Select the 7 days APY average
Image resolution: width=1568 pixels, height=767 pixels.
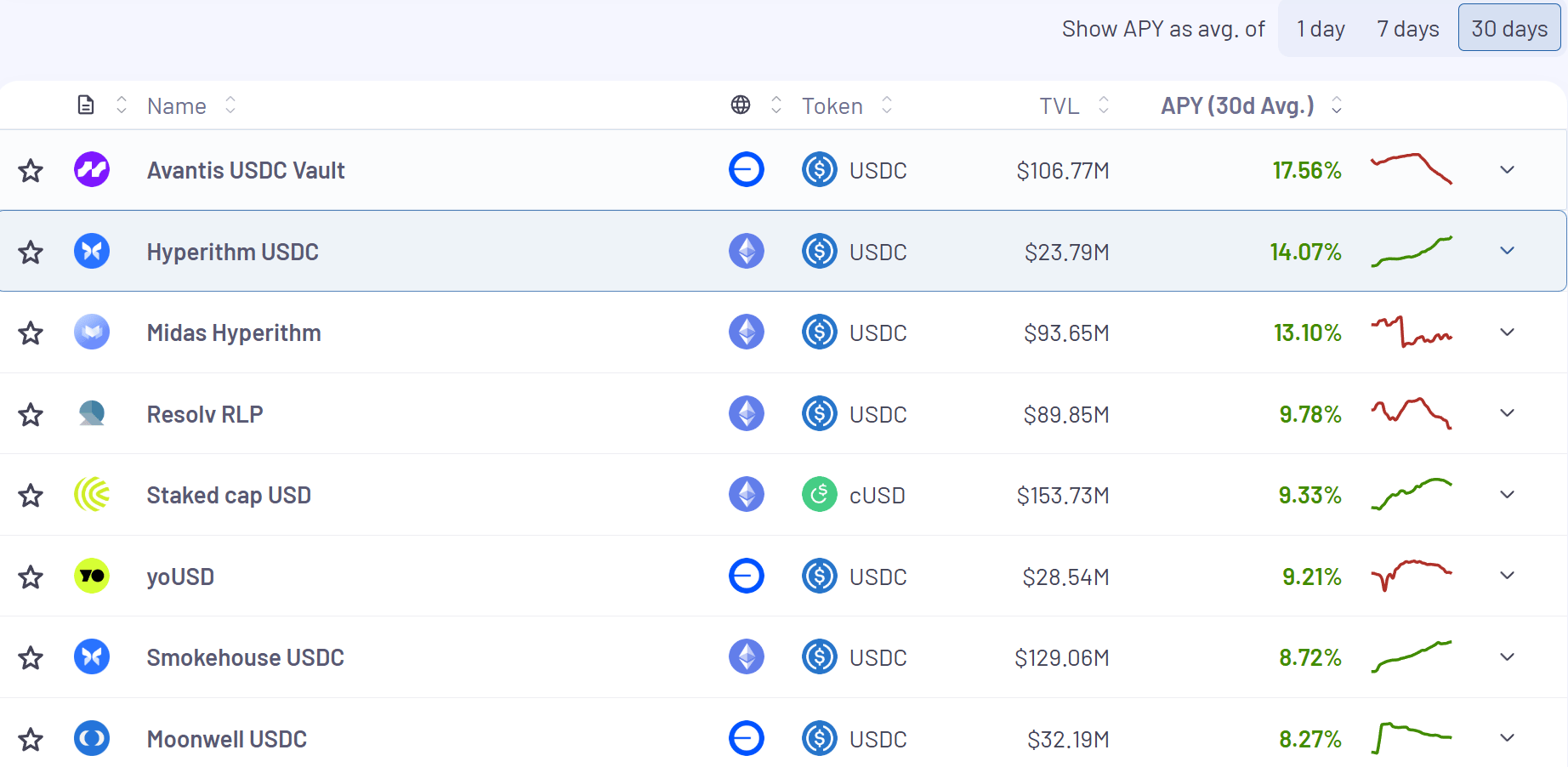pyautogui.click(x=1407, y=29)
